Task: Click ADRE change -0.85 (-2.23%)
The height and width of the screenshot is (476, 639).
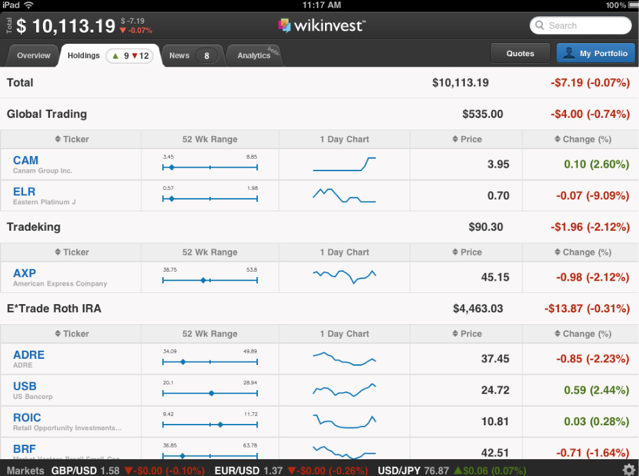Action: point(593,359)
